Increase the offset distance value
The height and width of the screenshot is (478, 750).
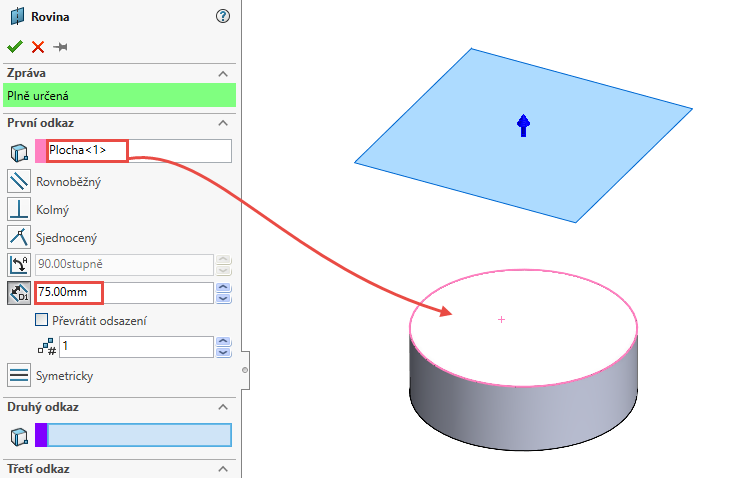[224, 288]
